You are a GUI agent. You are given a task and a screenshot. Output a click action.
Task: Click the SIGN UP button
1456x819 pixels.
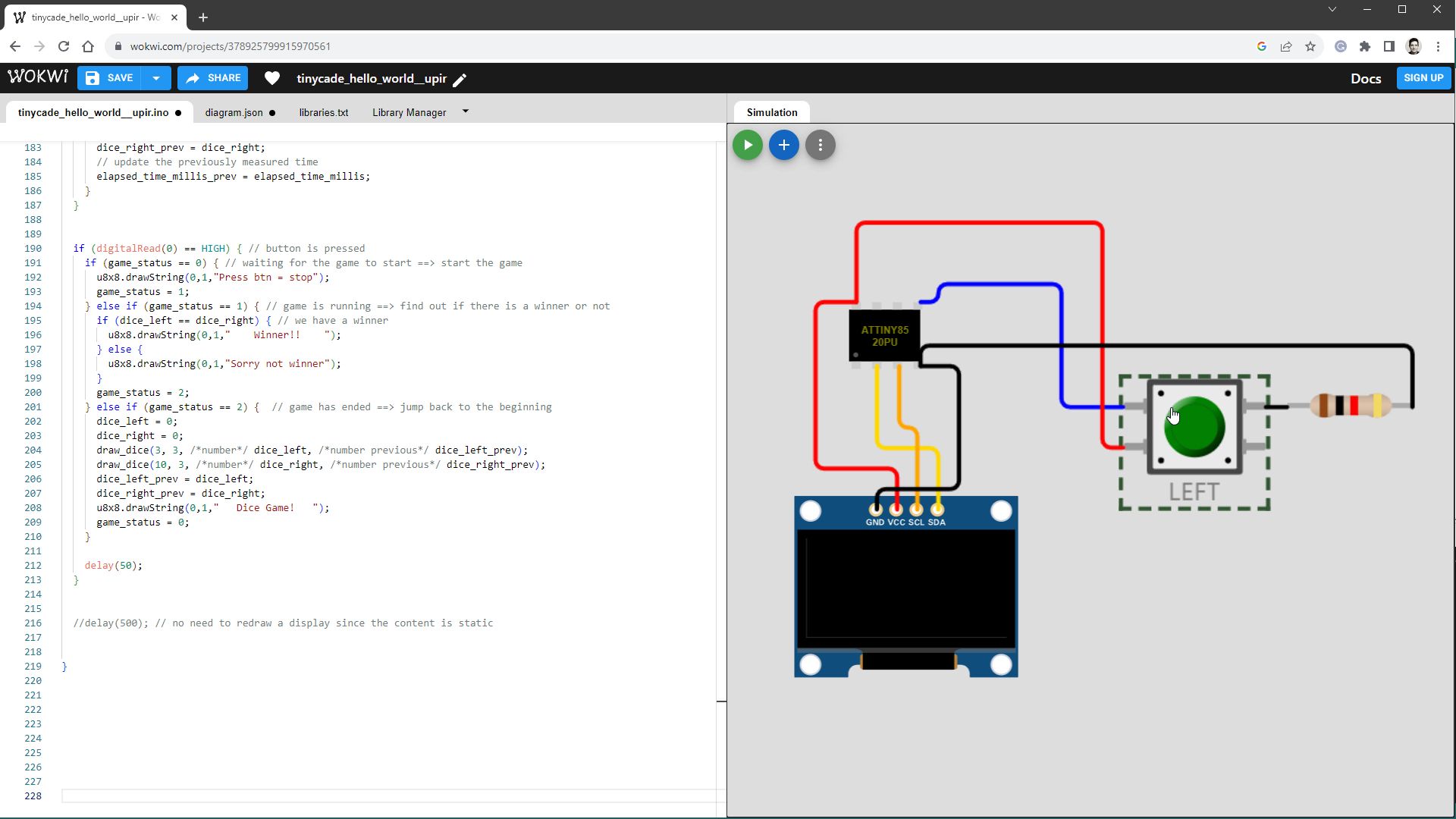point(1423,77)
